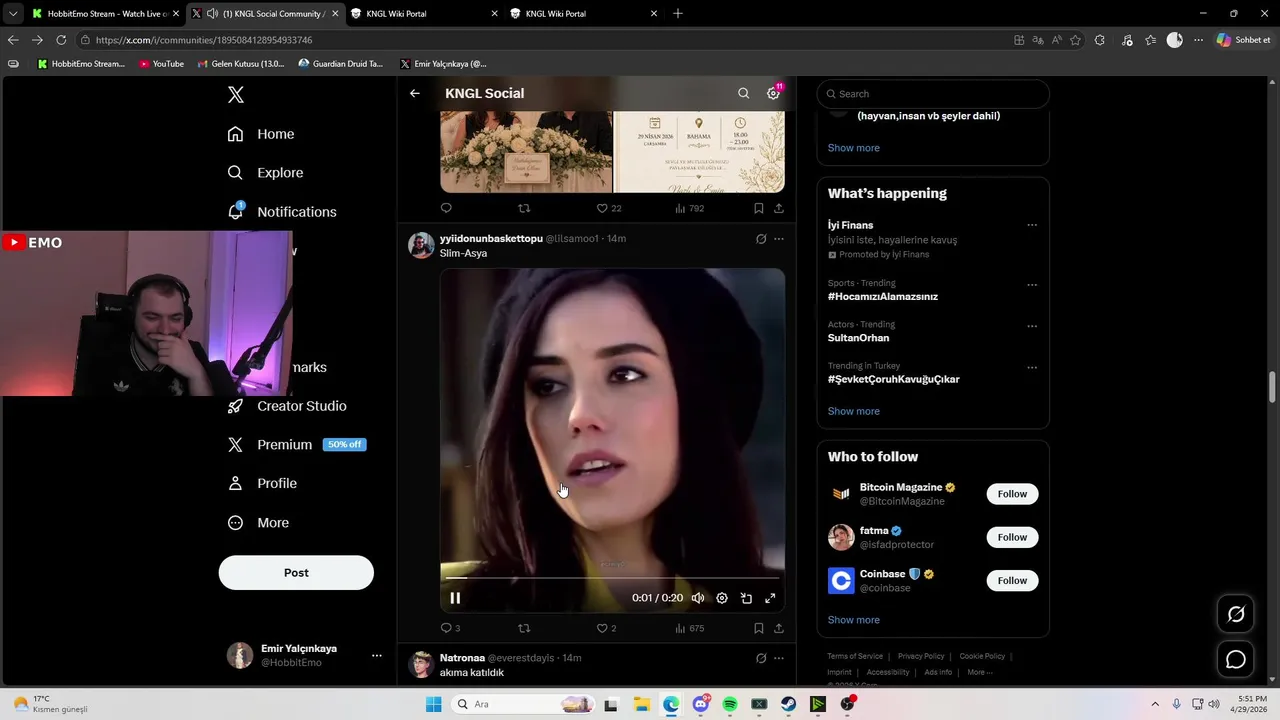Open Terms of Service link
This screenshot has height=720, width=1280.
(x=855, y=656)
